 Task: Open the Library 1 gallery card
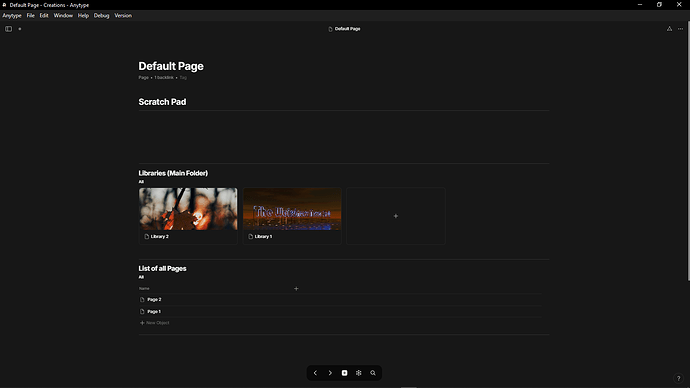pos(292,216)
